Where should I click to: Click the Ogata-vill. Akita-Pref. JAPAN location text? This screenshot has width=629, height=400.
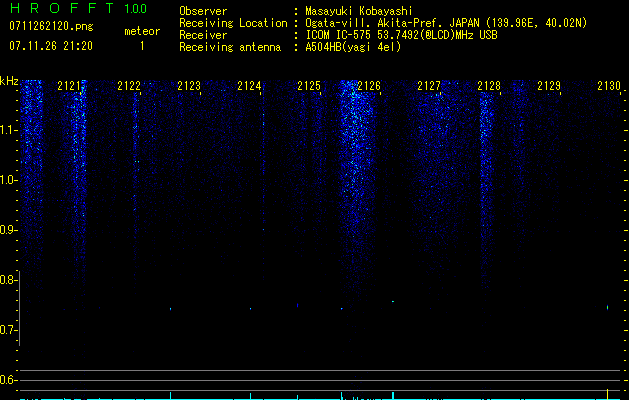click(x=446, y=23)
